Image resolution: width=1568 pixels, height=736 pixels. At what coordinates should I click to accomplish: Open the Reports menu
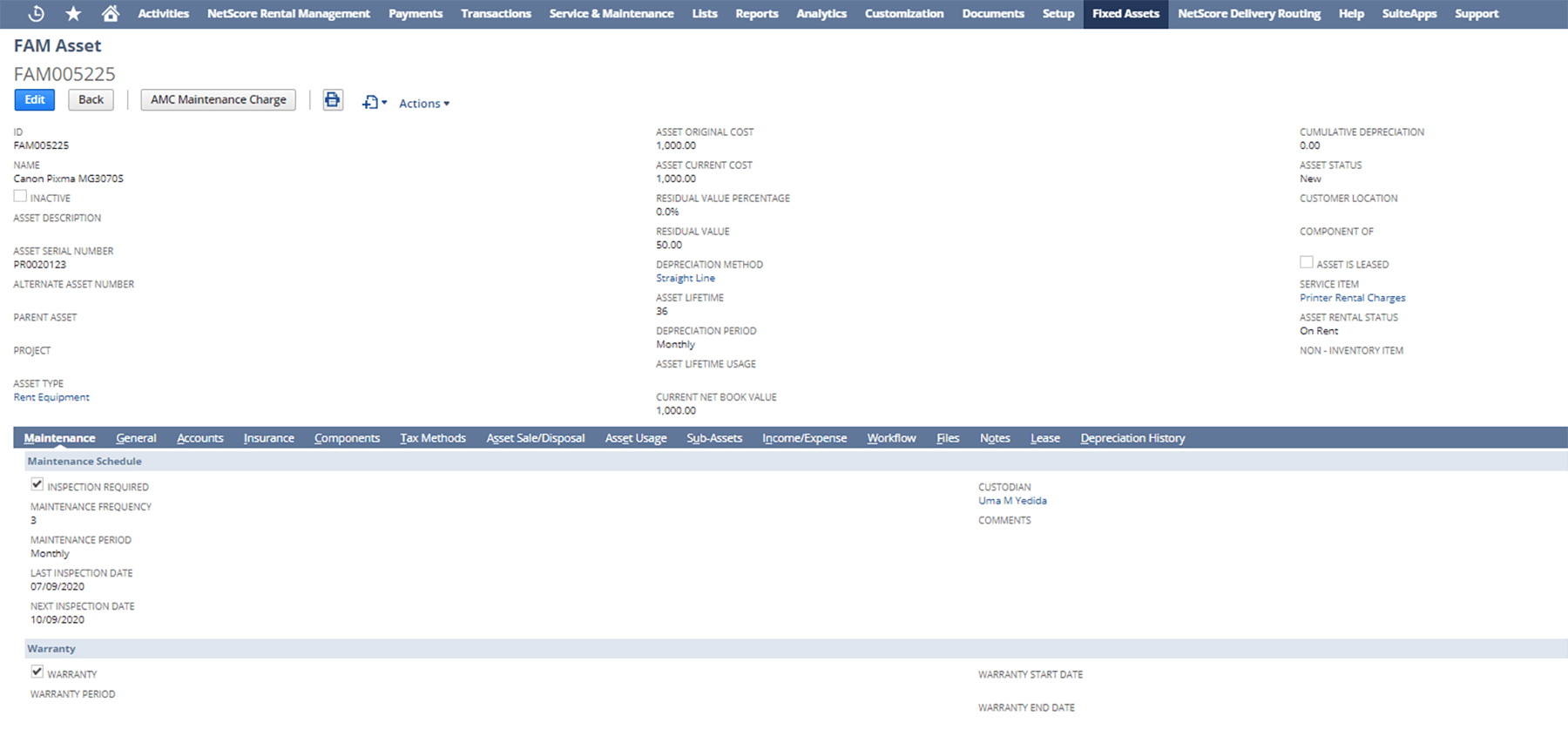(x=757, y=14)
